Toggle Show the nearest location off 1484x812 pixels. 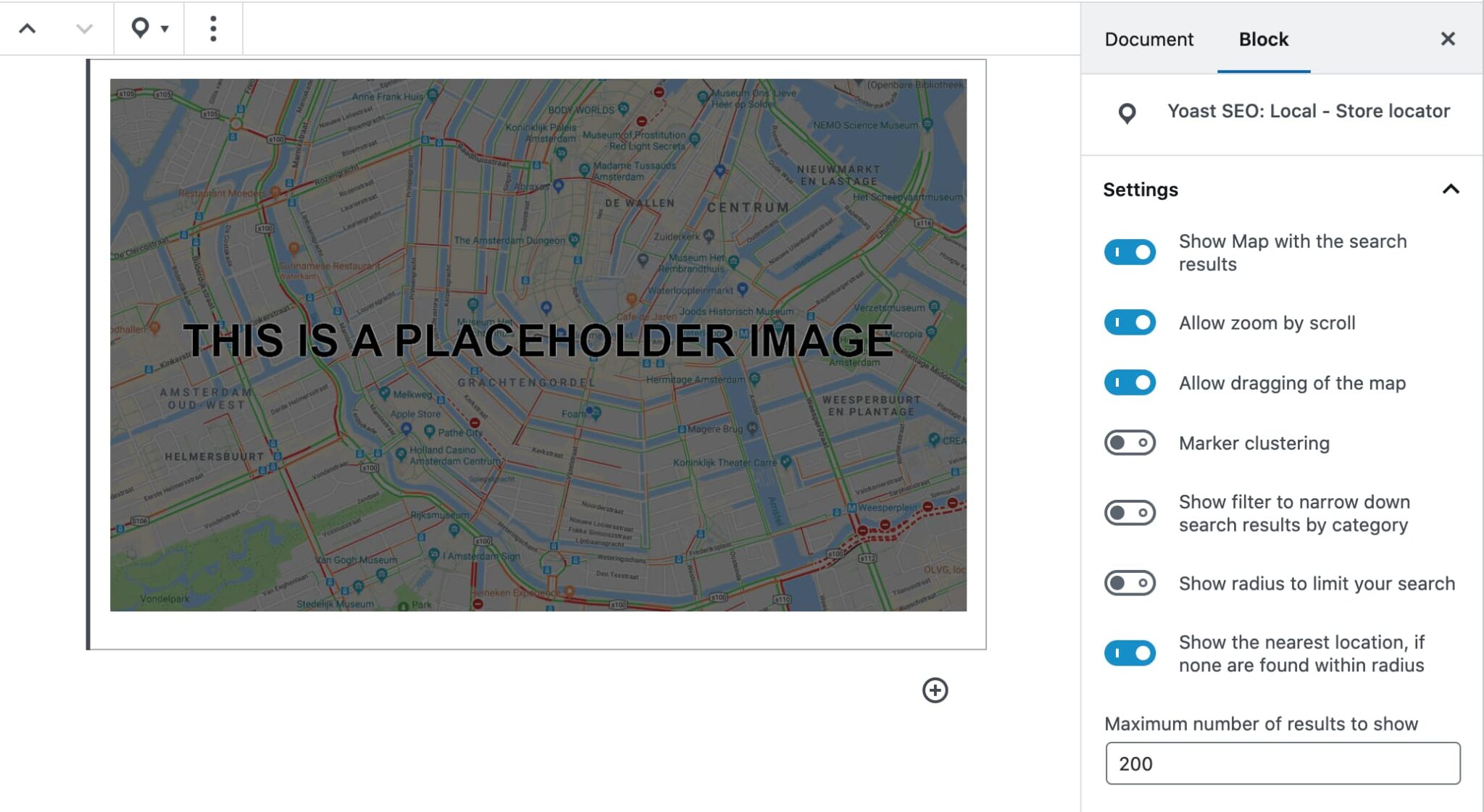pos(1130,653)
